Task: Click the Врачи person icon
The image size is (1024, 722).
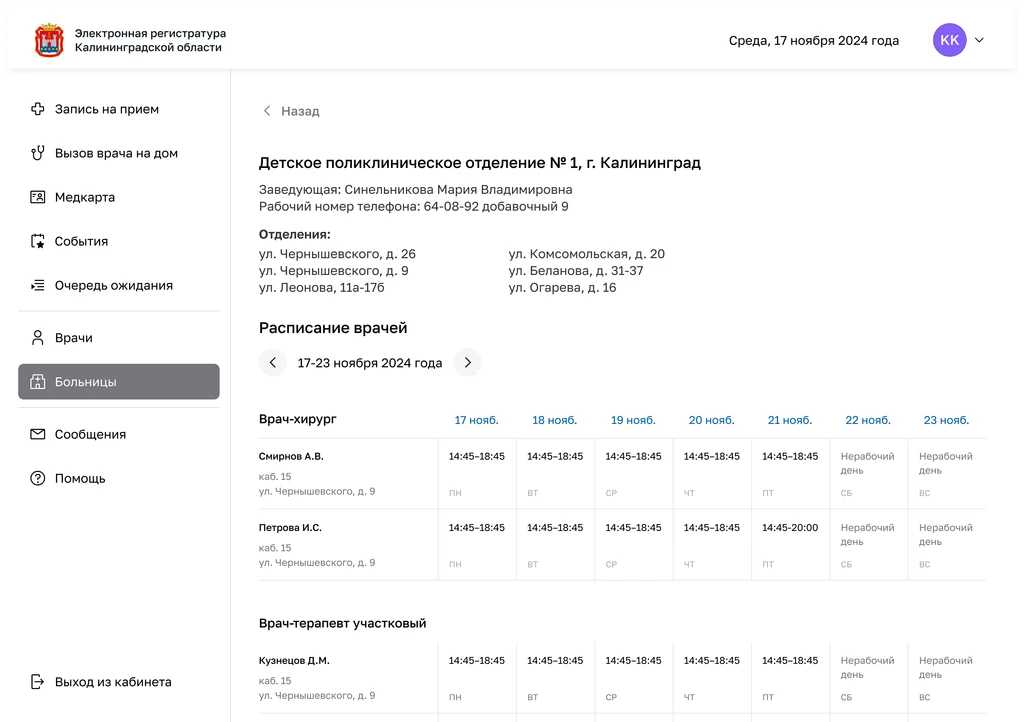Action: pyautogui.click(x=38, y=338)
